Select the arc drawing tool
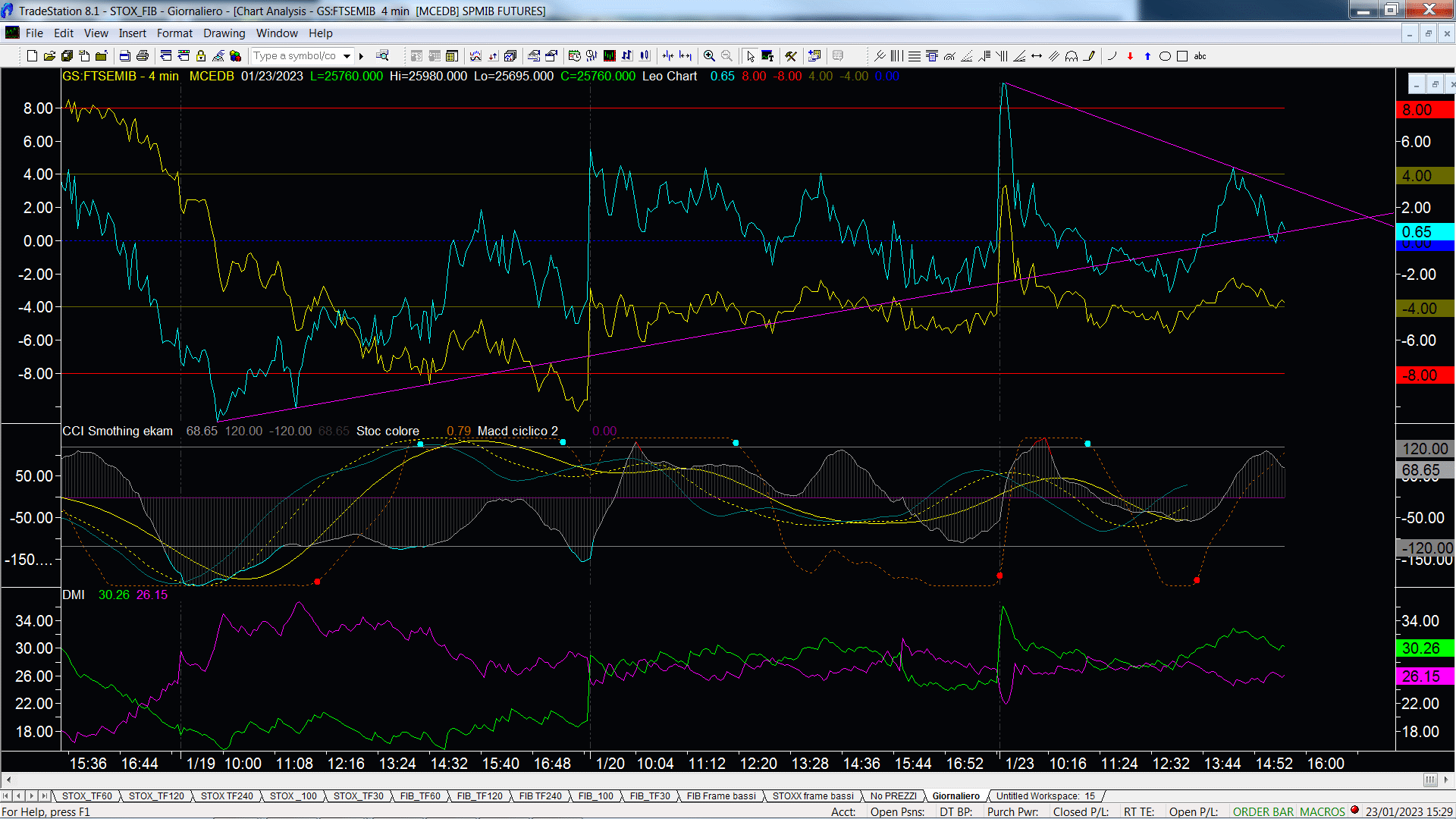Image resolution: width=1456 pixels, height=819 pixels. (x=1112, y=56)
